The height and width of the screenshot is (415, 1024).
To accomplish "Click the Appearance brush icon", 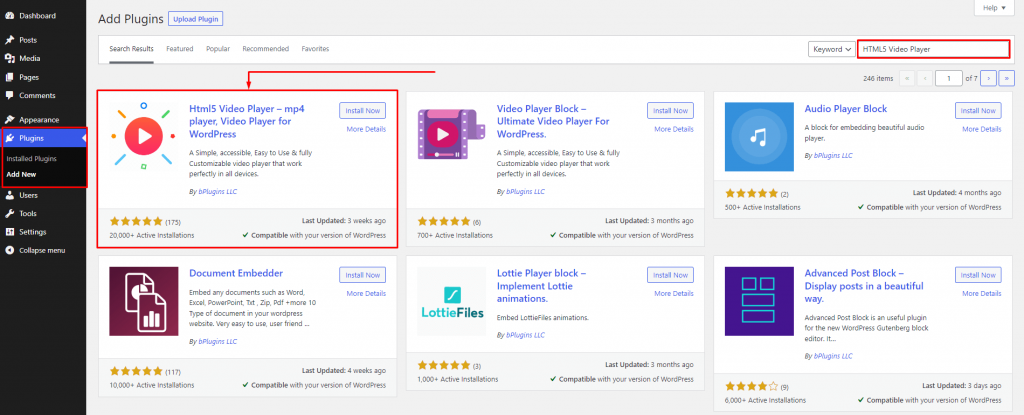I will tap(9, 120).
